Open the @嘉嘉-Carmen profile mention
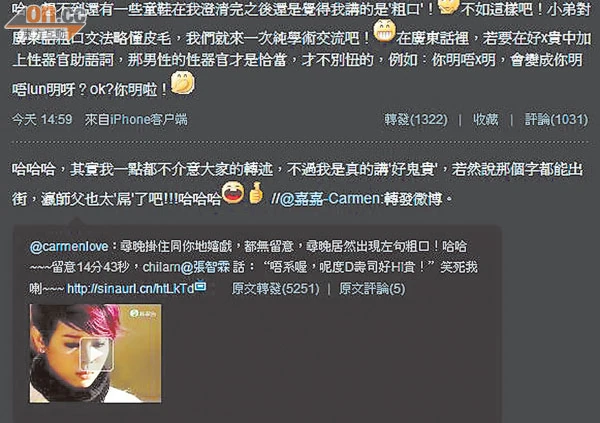This screenshot has width=600, height=423. point(329,199)
